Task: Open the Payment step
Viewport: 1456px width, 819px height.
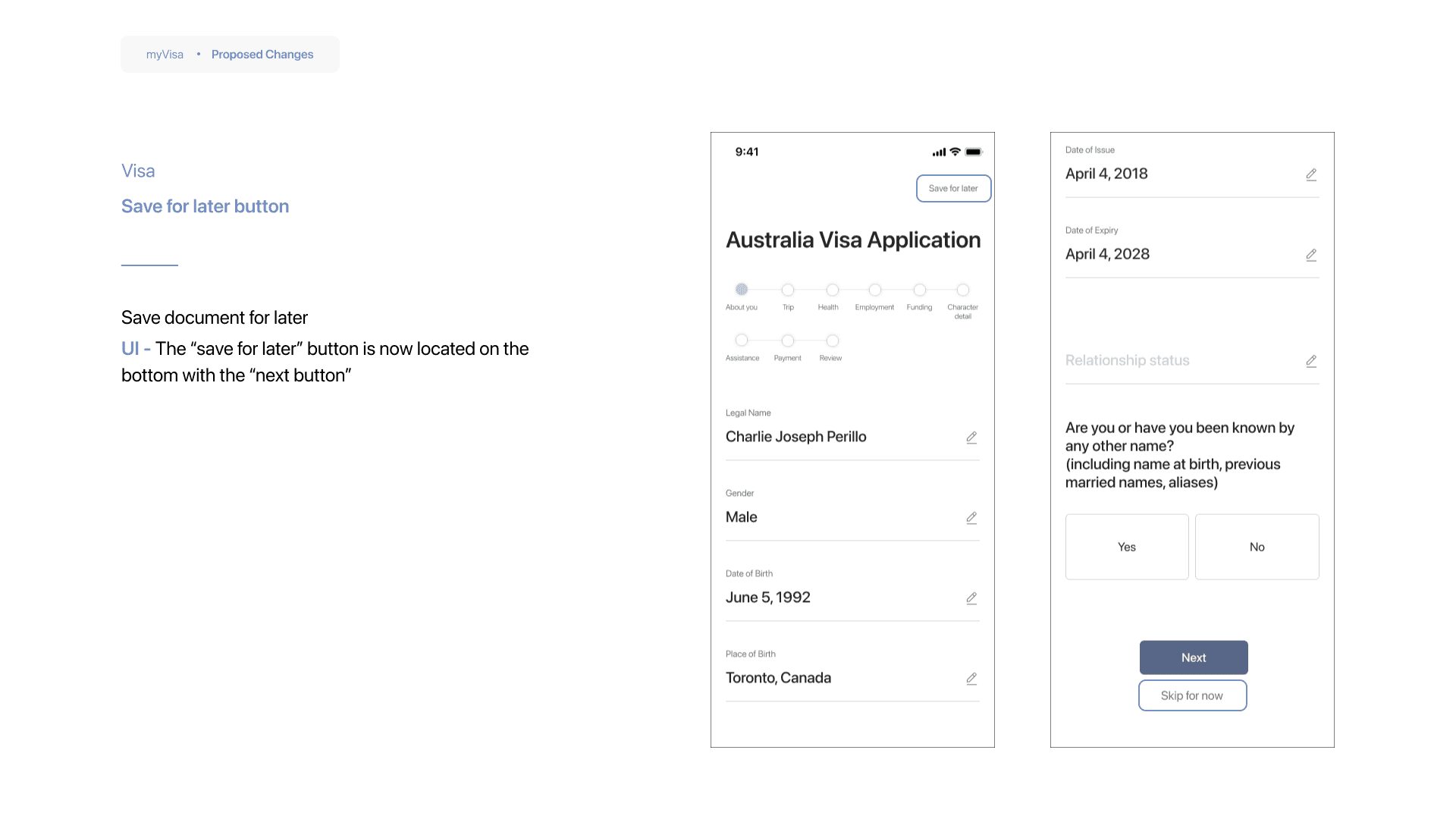Action: point(788,341)
